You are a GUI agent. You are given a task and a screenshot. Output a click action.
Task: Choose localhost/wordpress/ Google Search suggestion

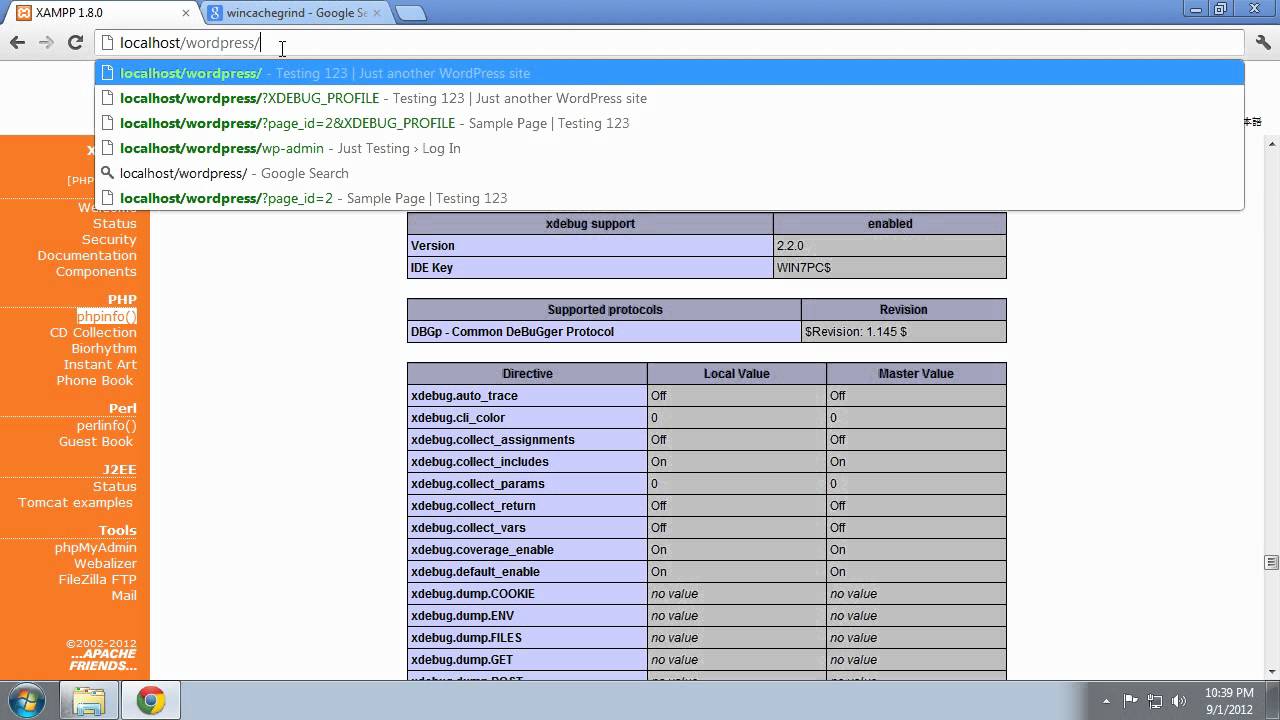[x=670, y=173]
